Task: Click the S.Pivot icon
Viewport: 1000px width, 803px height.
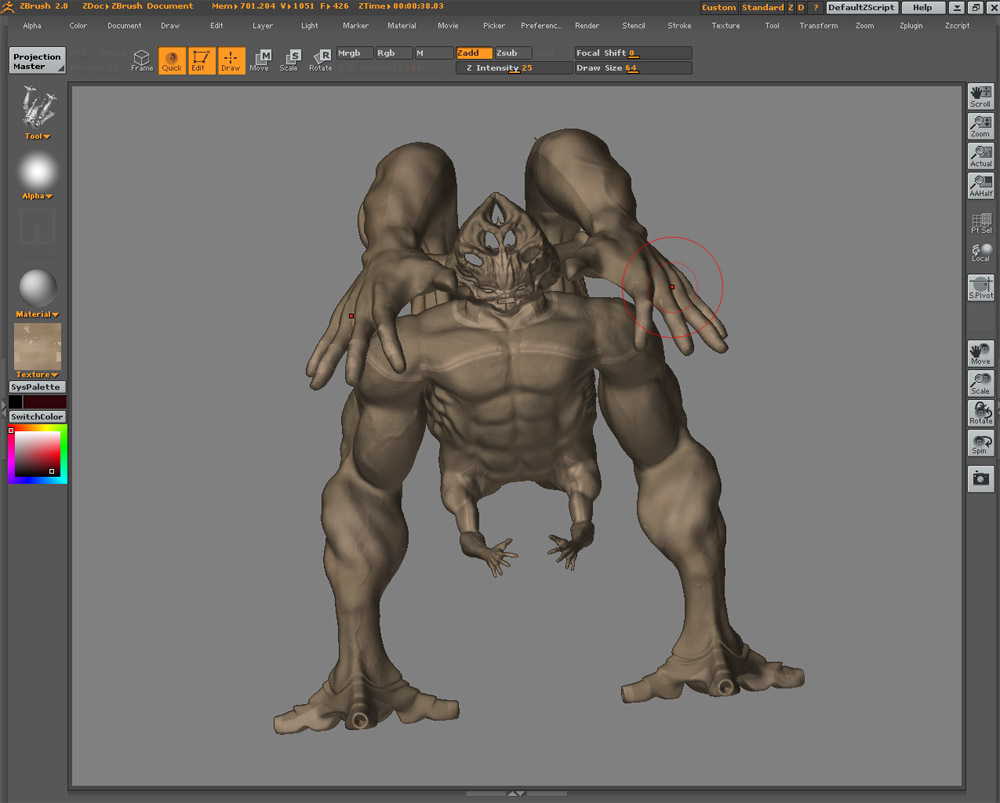Action: click(x=980, y=288)
